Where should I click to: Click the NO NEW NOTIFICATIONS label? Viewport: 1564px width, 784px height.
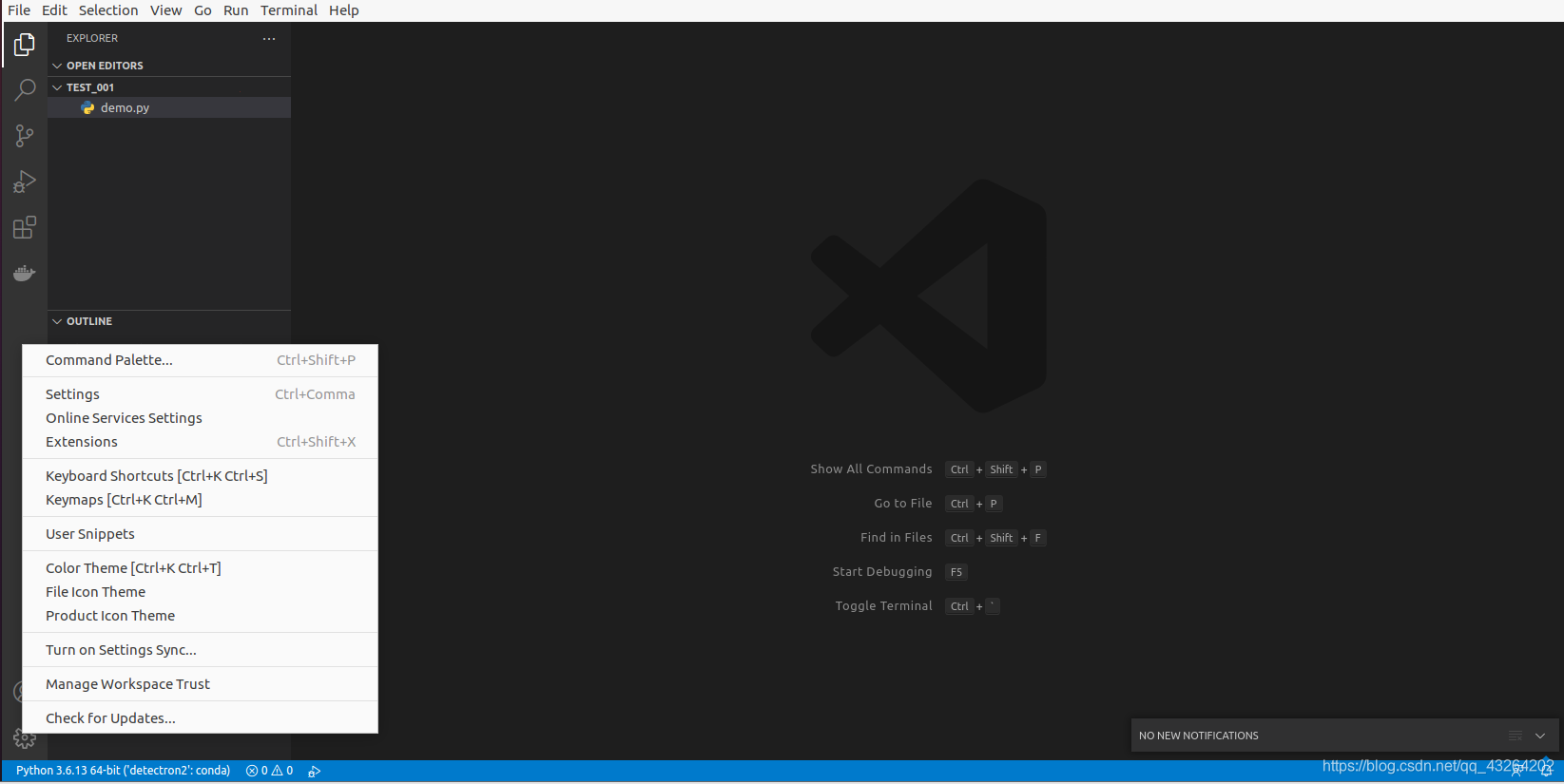(x=1199, y=736)
